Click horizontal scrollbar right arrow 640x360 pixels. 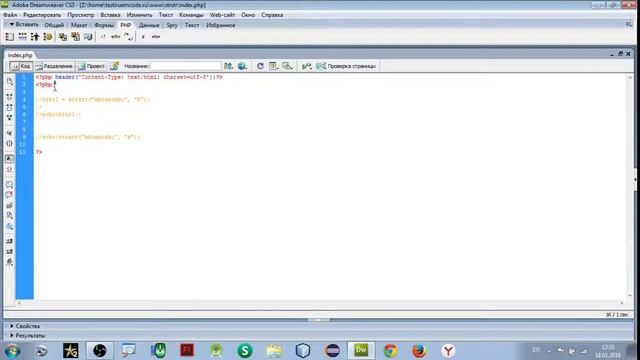(x=622, y=303)
